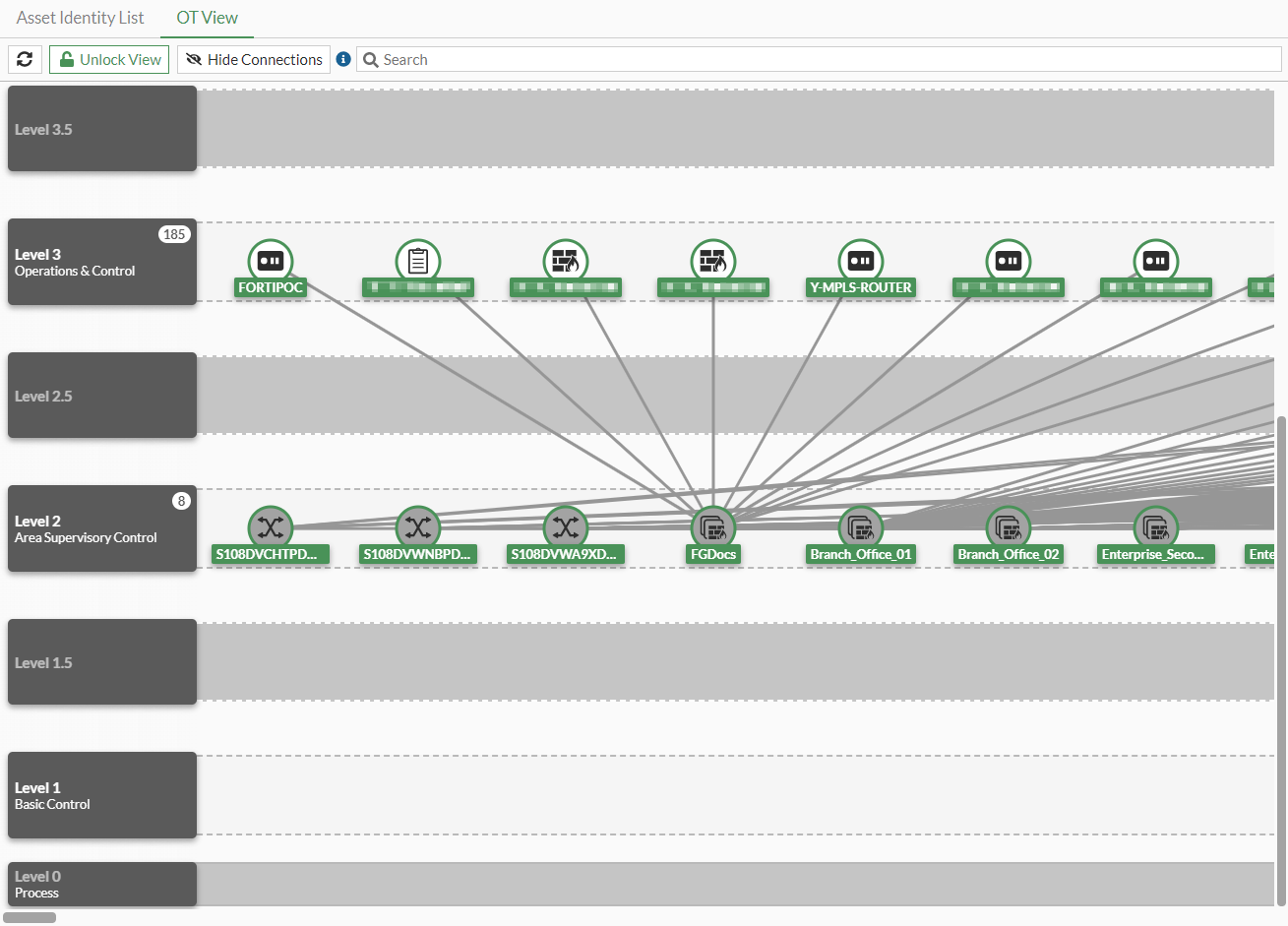1288x926 pixels.
Task: Expand the Level 3 Operations & Control panel
Action: tap(101, 262)
